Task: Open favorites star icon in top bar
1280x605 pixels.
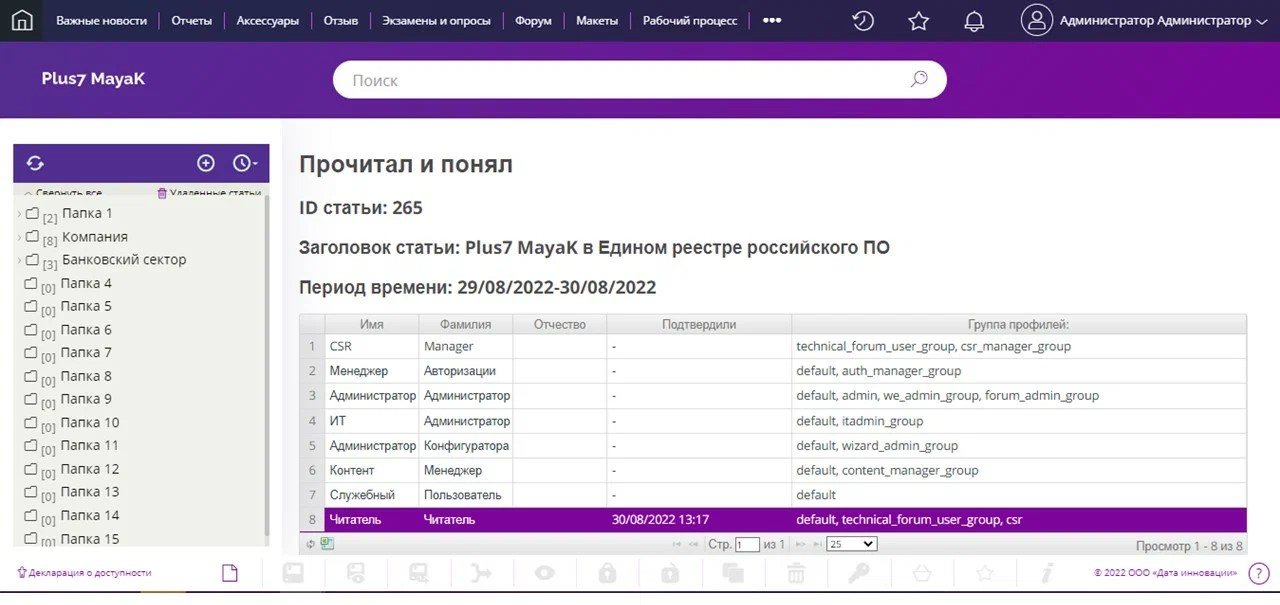Action: pyautogui.click(x=918, y=21)
